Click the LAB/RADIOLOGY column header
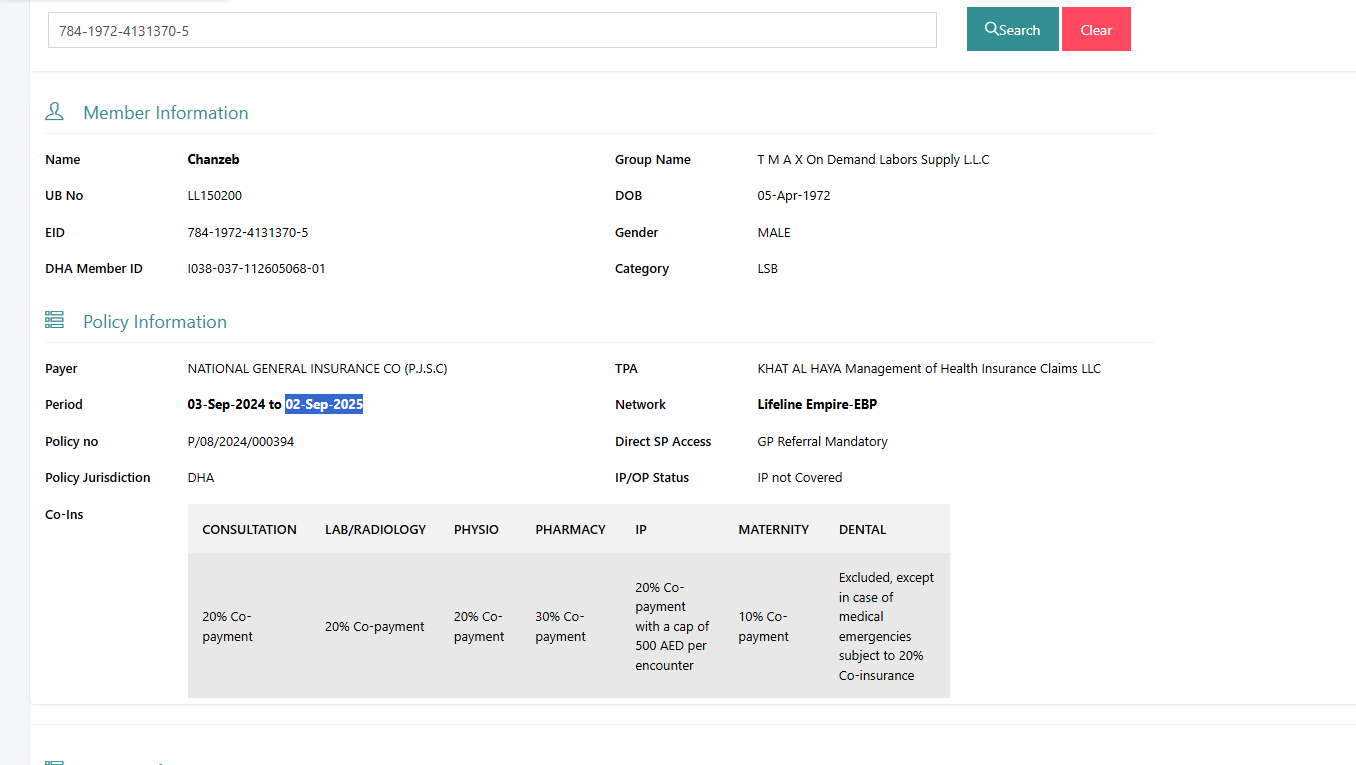The width and height of the screenshot is (1356, 765). coord(375,530)
